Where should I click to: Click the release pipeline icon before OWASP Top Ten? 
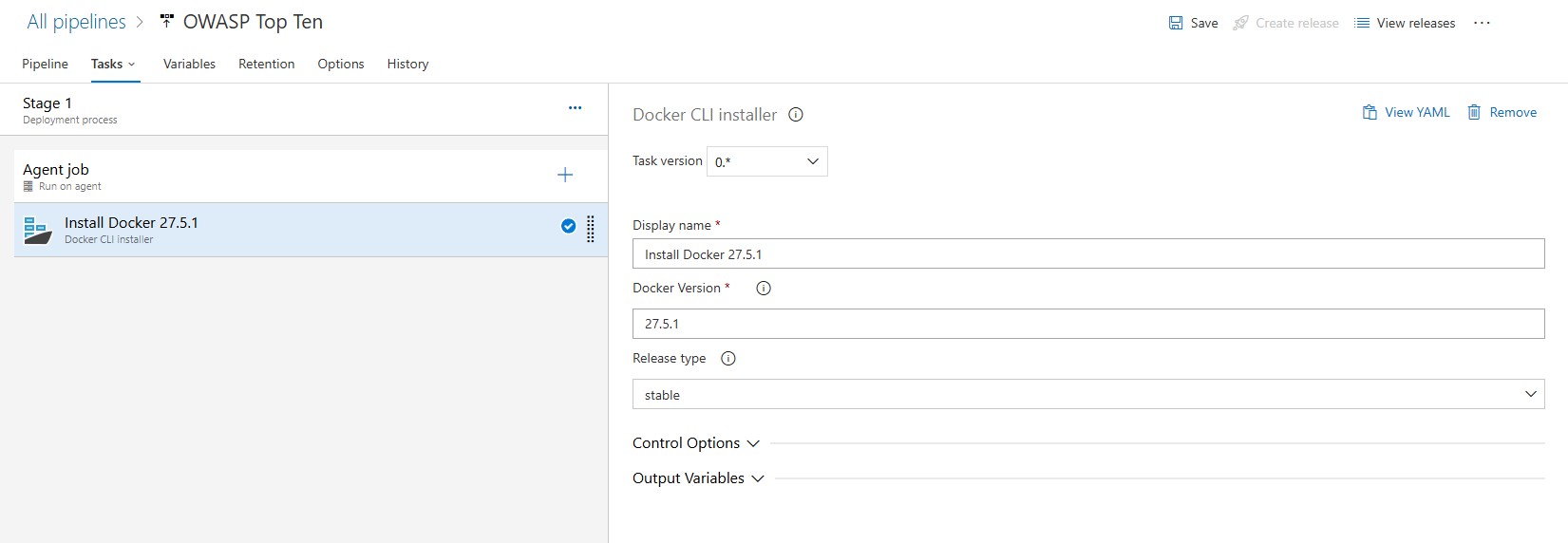tap(167, 21)
